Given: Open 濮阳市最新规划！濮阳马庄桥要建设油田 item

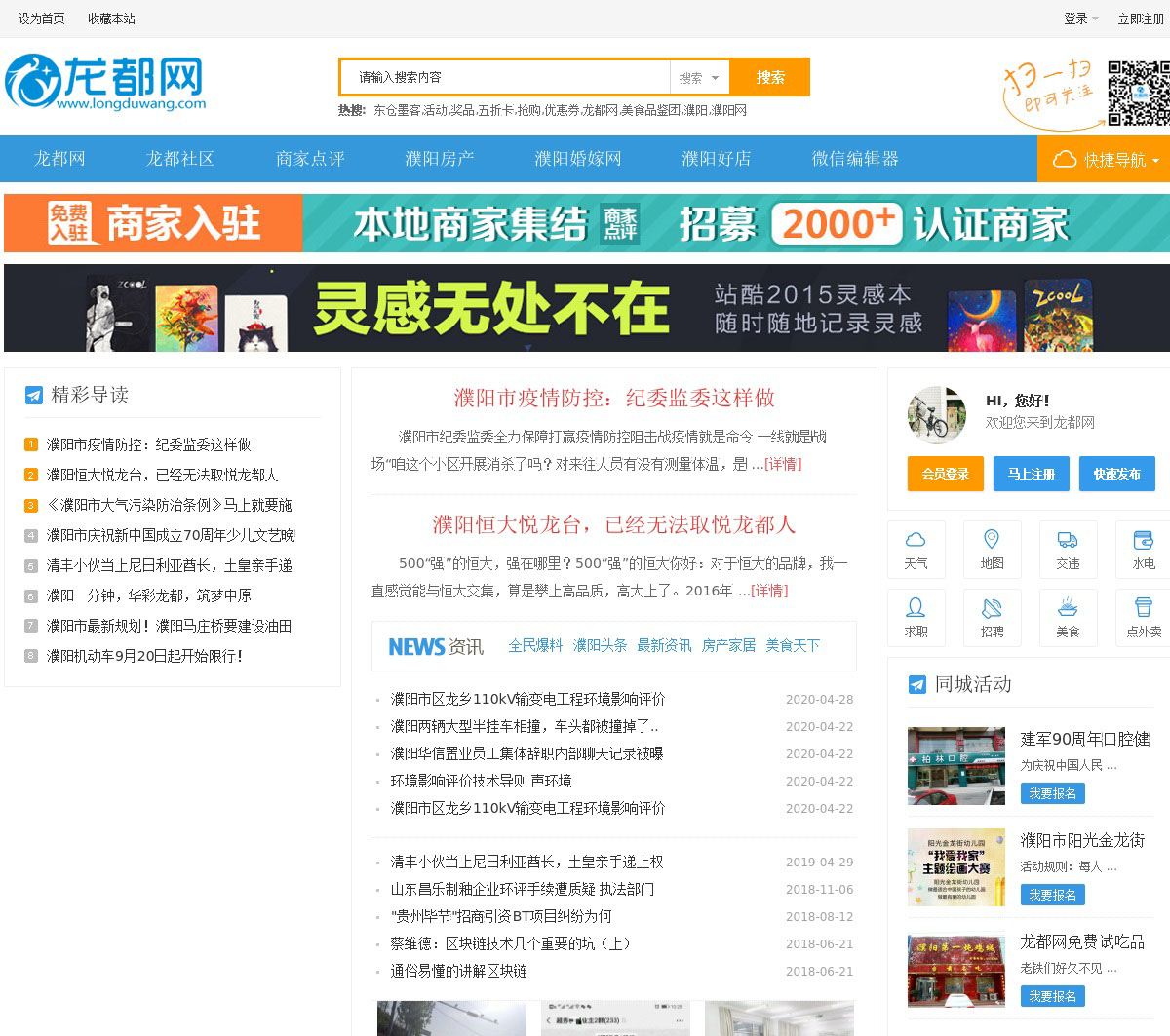Looking at the screenshot, I should point(170,626).
